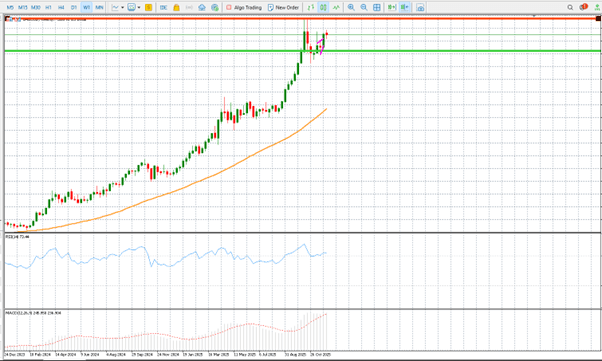This screenshot has height=361, width=602.
Task: Open the cloud hosting icon
Action: 202,7
